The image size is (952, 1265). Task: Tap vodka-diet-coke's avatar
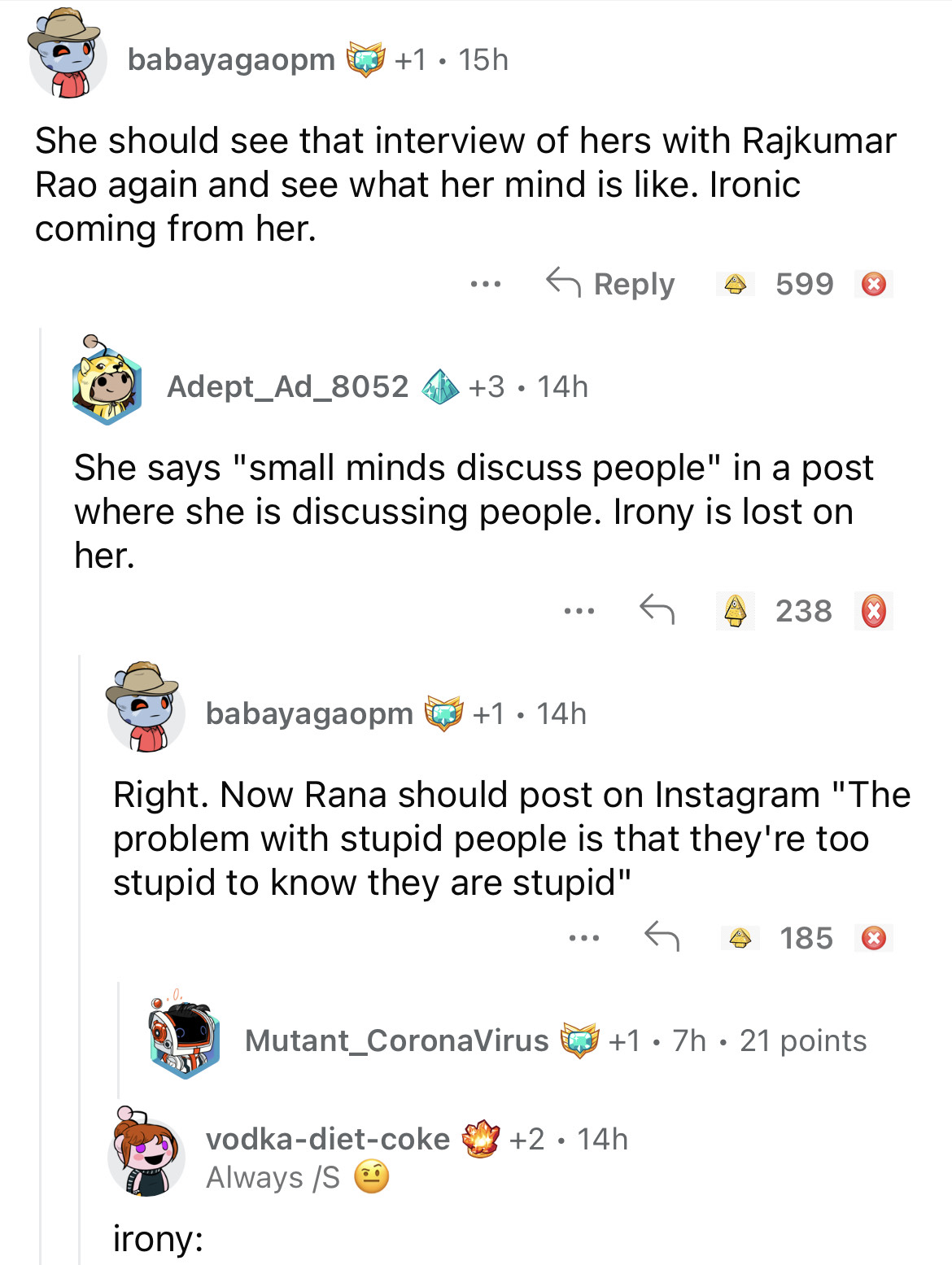tap(147, 1153)
